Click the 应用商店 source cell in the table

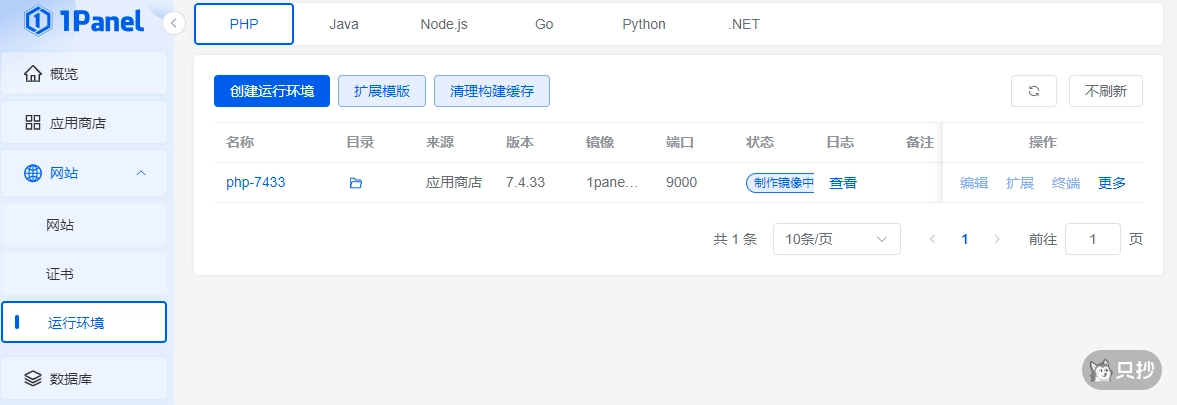coord(453,182)
